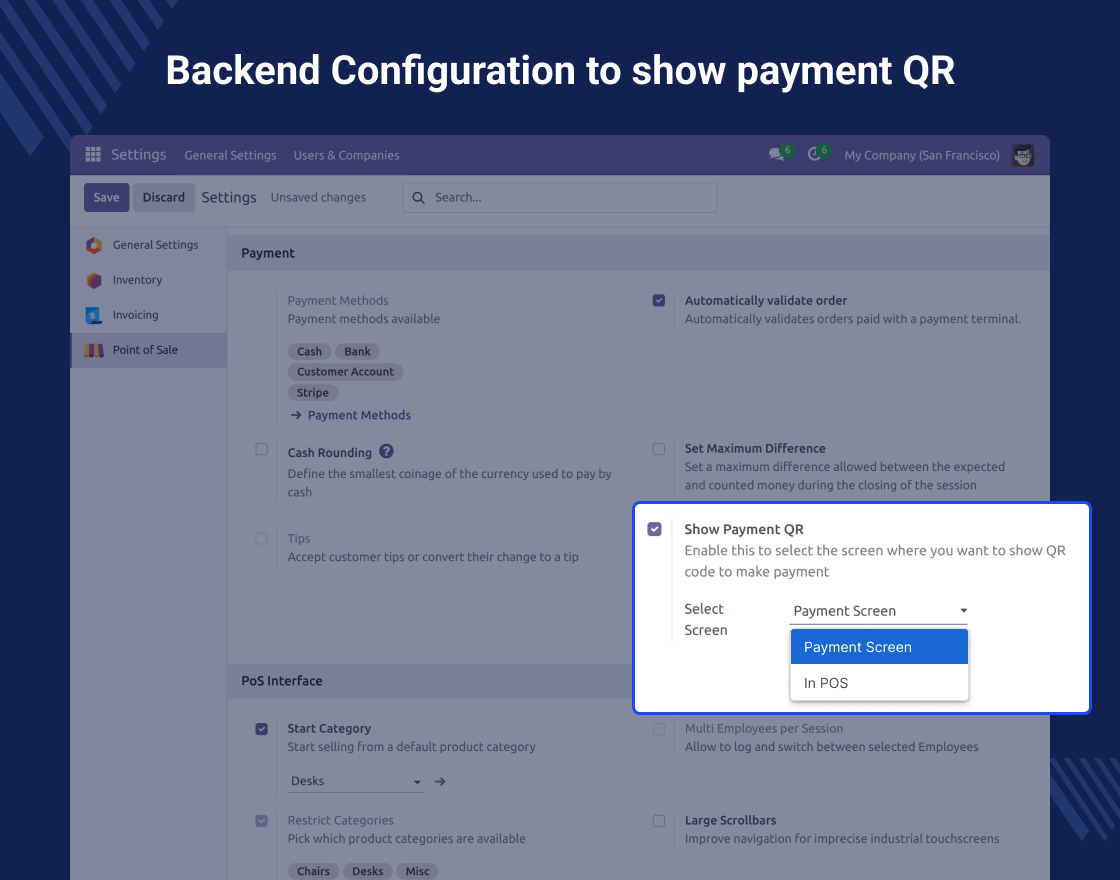This screenshot has height=880, width=1120.
Task: Click the Inventory sidebar icon
Action: [94, 280]
